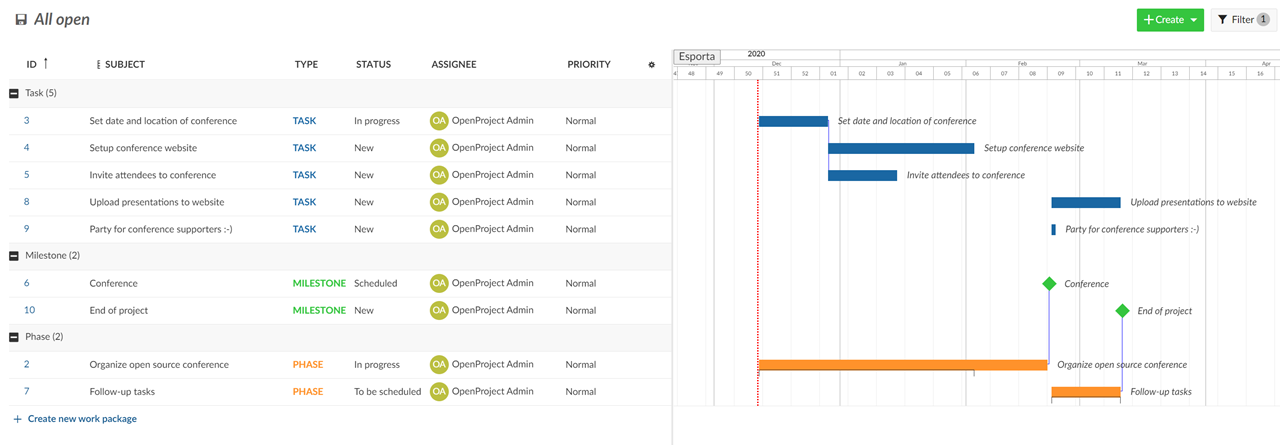The width and height of the screenshot is (1280, 445).
Task: Open work package ID 10
Action: click(30, 310)
